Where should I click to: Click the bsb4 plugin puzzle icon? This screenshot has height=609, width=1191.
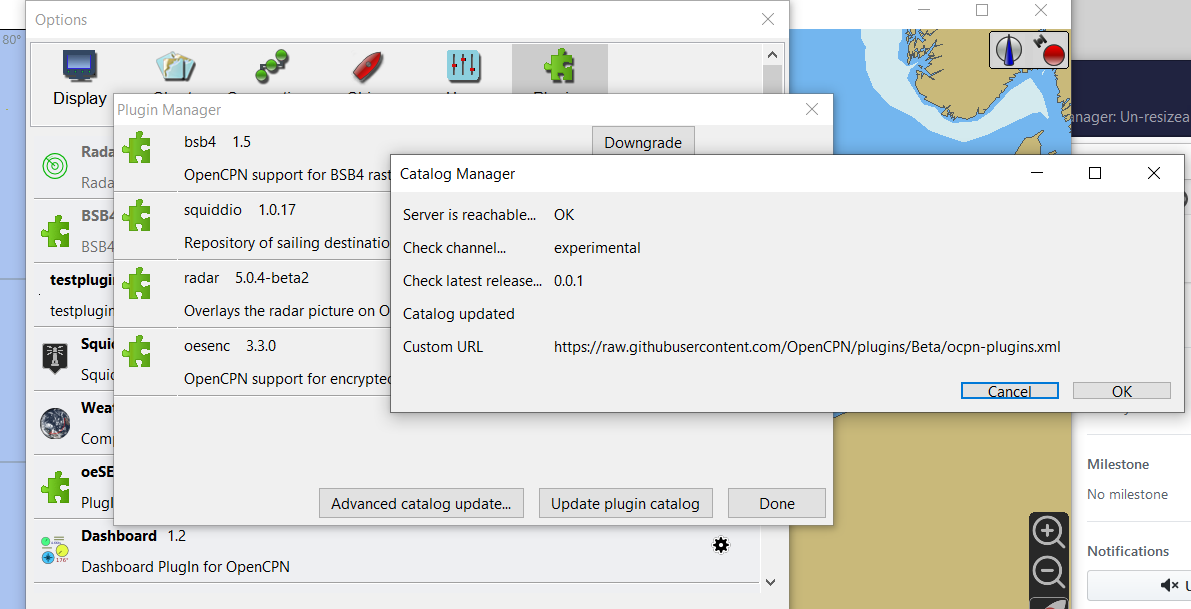pyautogui.click(x=137, y=147)
